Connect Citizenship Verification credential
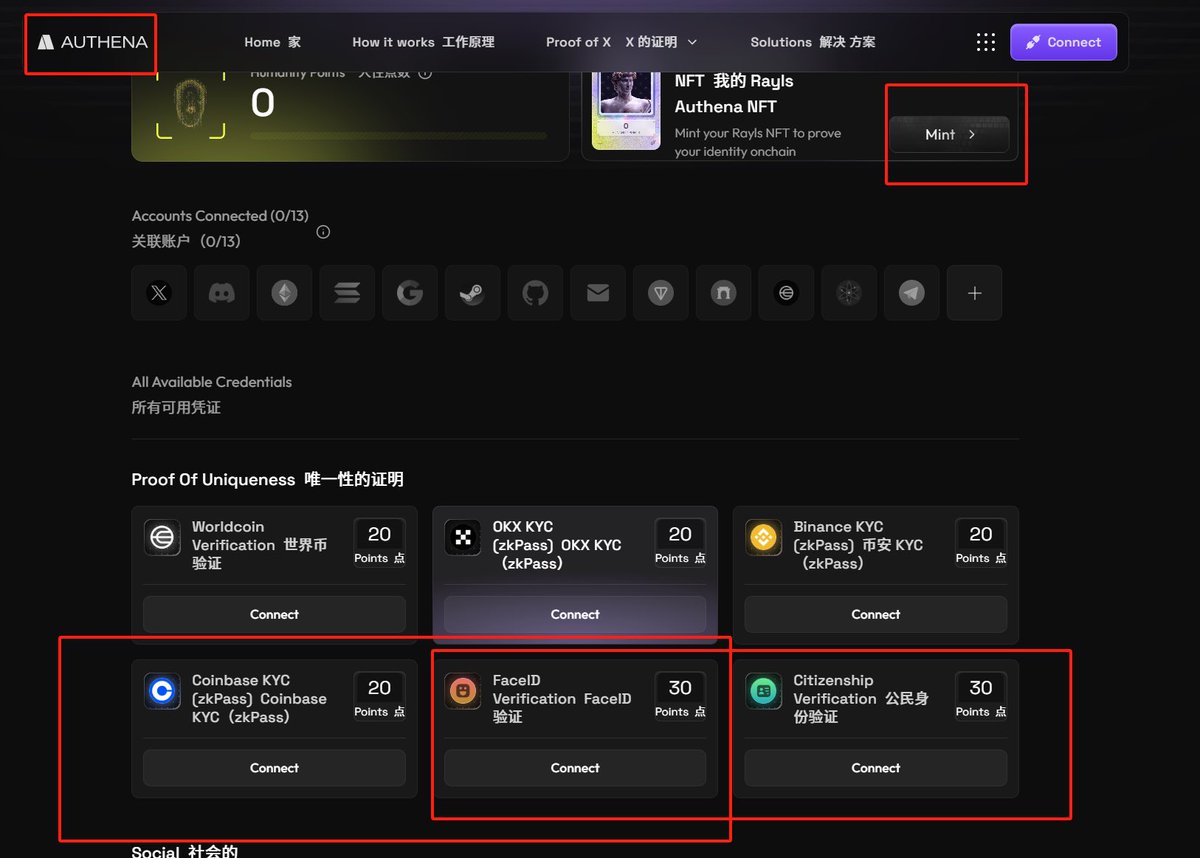This screenshot has height=858, width=1200. [875, 768]
